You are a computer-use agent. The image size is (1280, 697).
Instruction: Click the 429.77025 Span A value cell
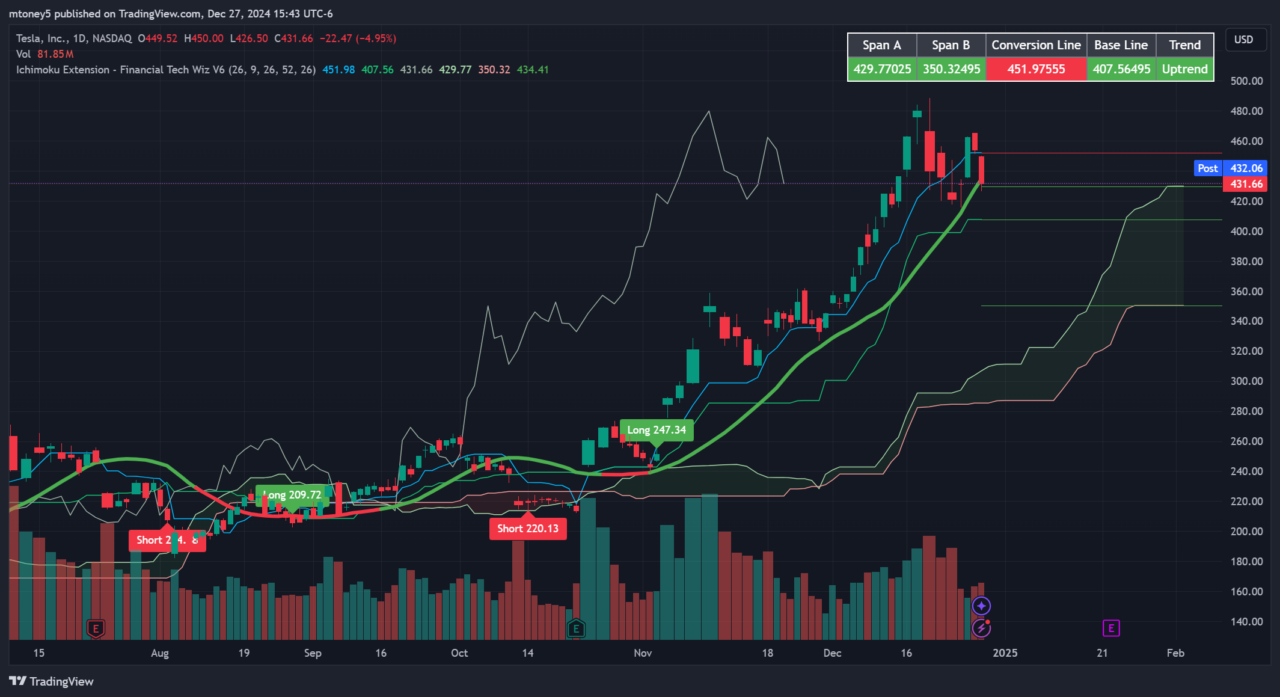coord(882,69)
